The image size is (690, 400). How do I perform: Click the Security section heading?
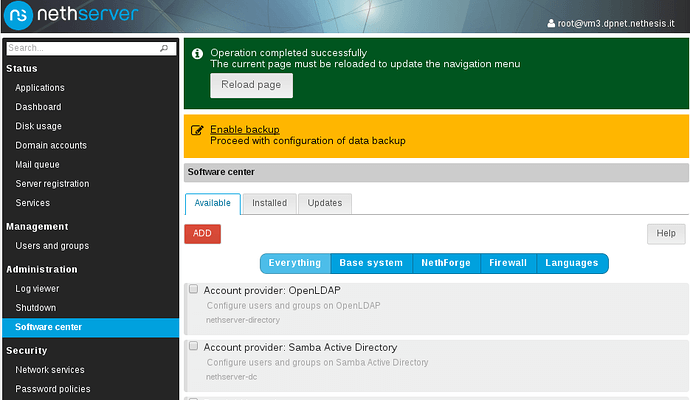(26, 351)
